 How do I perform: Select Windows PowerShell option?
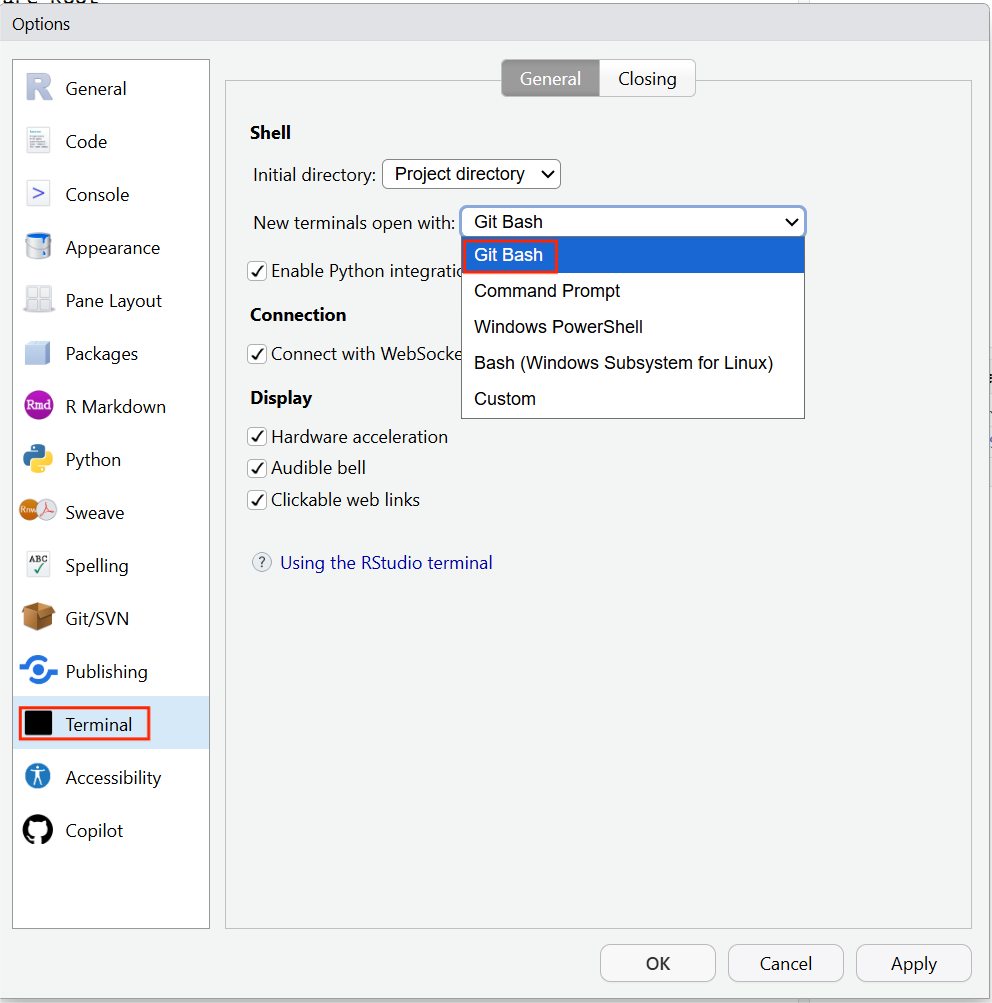pos(633,327)
